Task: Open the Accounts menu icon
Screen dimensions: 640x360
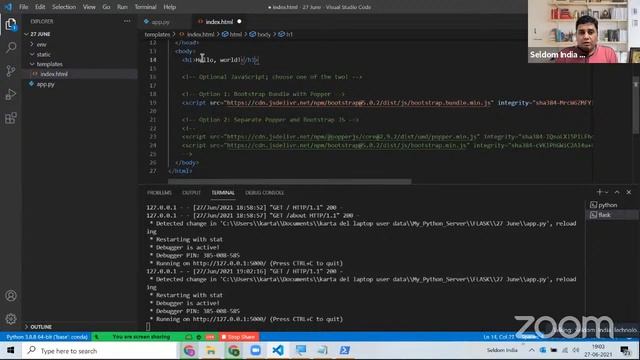Action: click(x=11, y=296)
